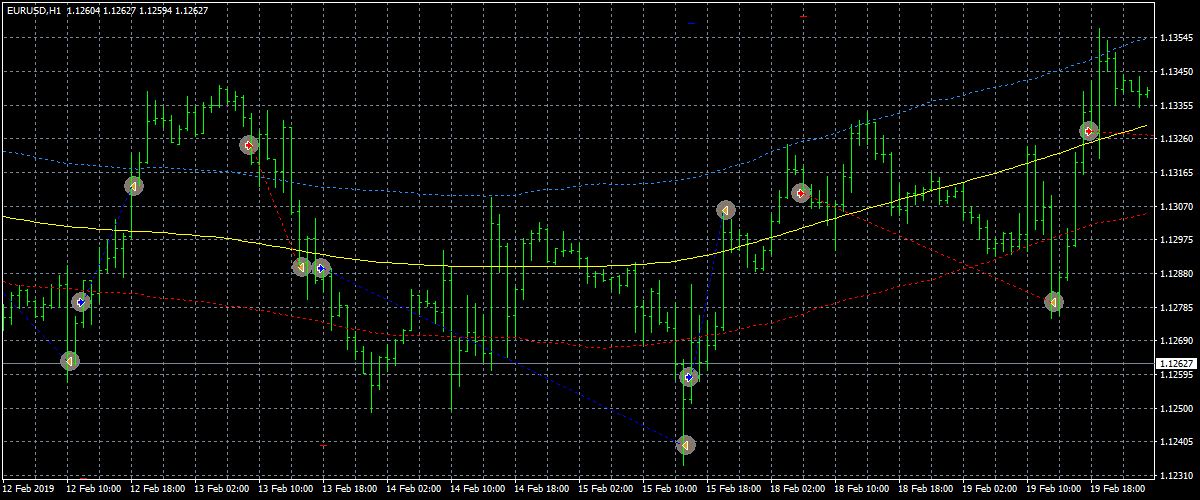The width and height of the screenshot is (1200, 500).
Task: Click the 1.13260 price axis label
Action: pyautogui.click(x=1176, y=139)
